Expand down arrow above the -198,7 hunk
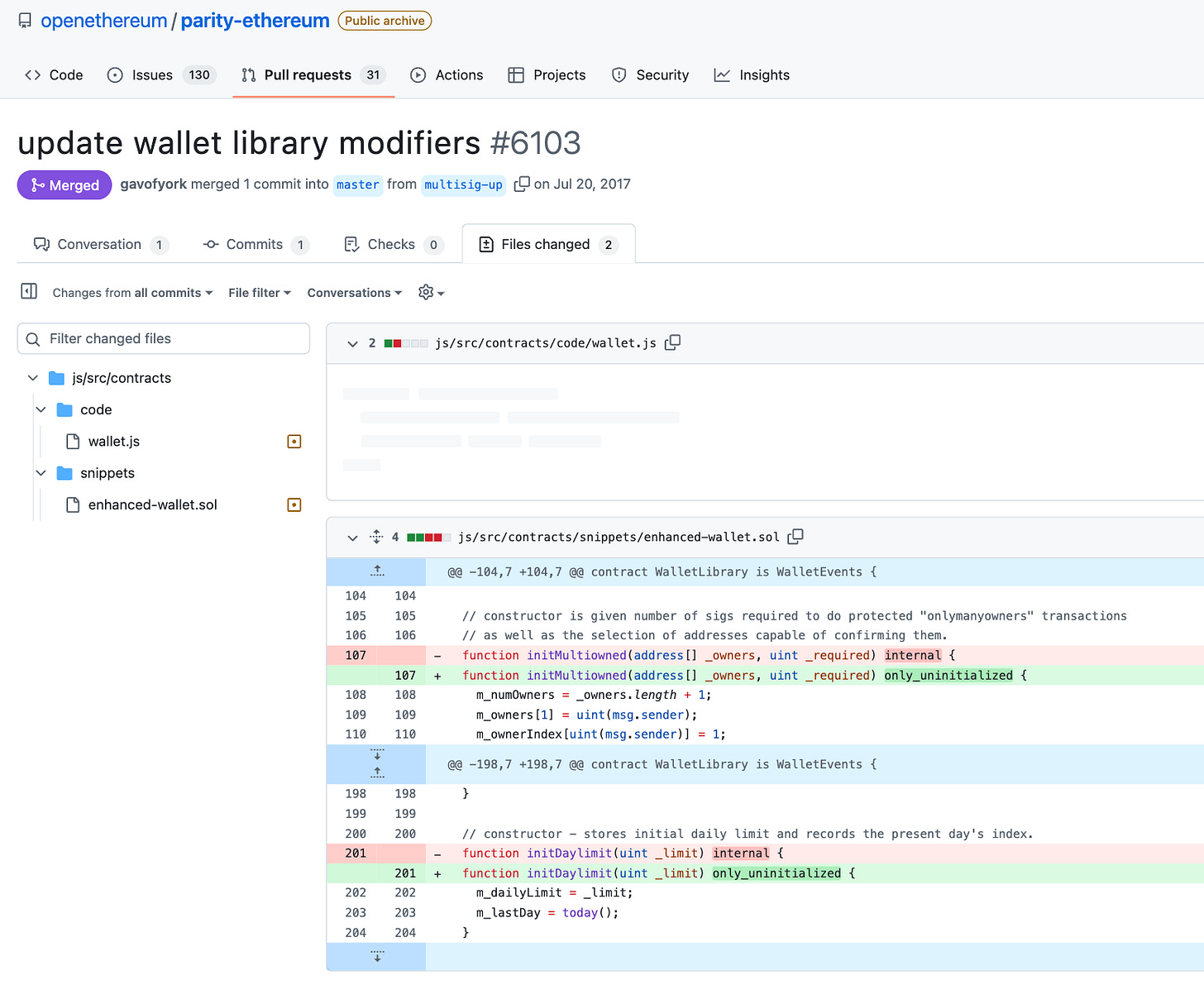 pyautogui.click(x=377, y=755)
